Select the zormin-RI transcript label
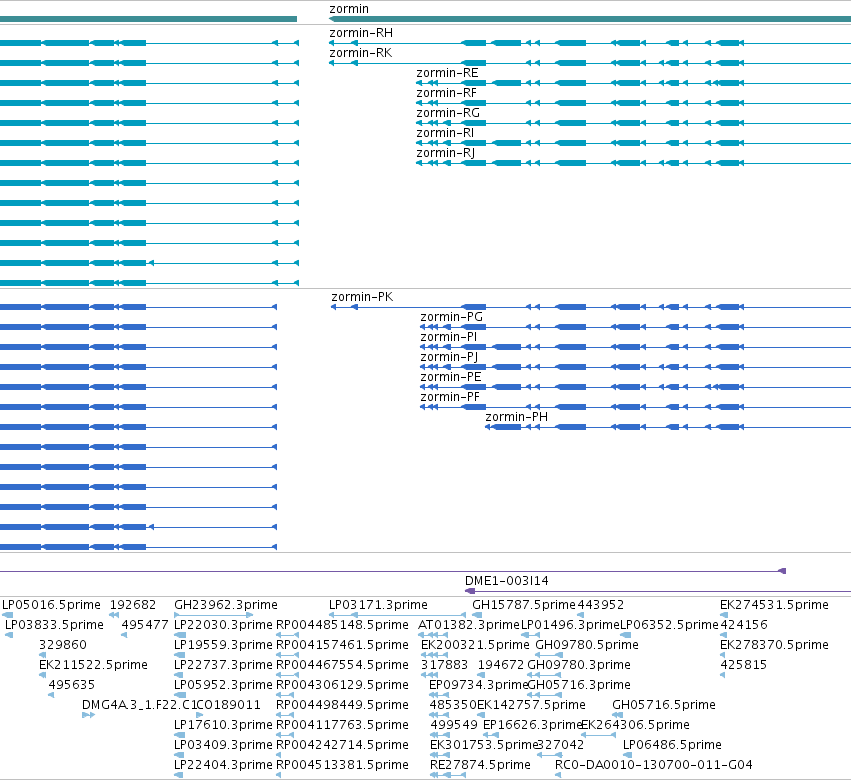The height and width of the screenshot is (780, 851). pos(445,133)
